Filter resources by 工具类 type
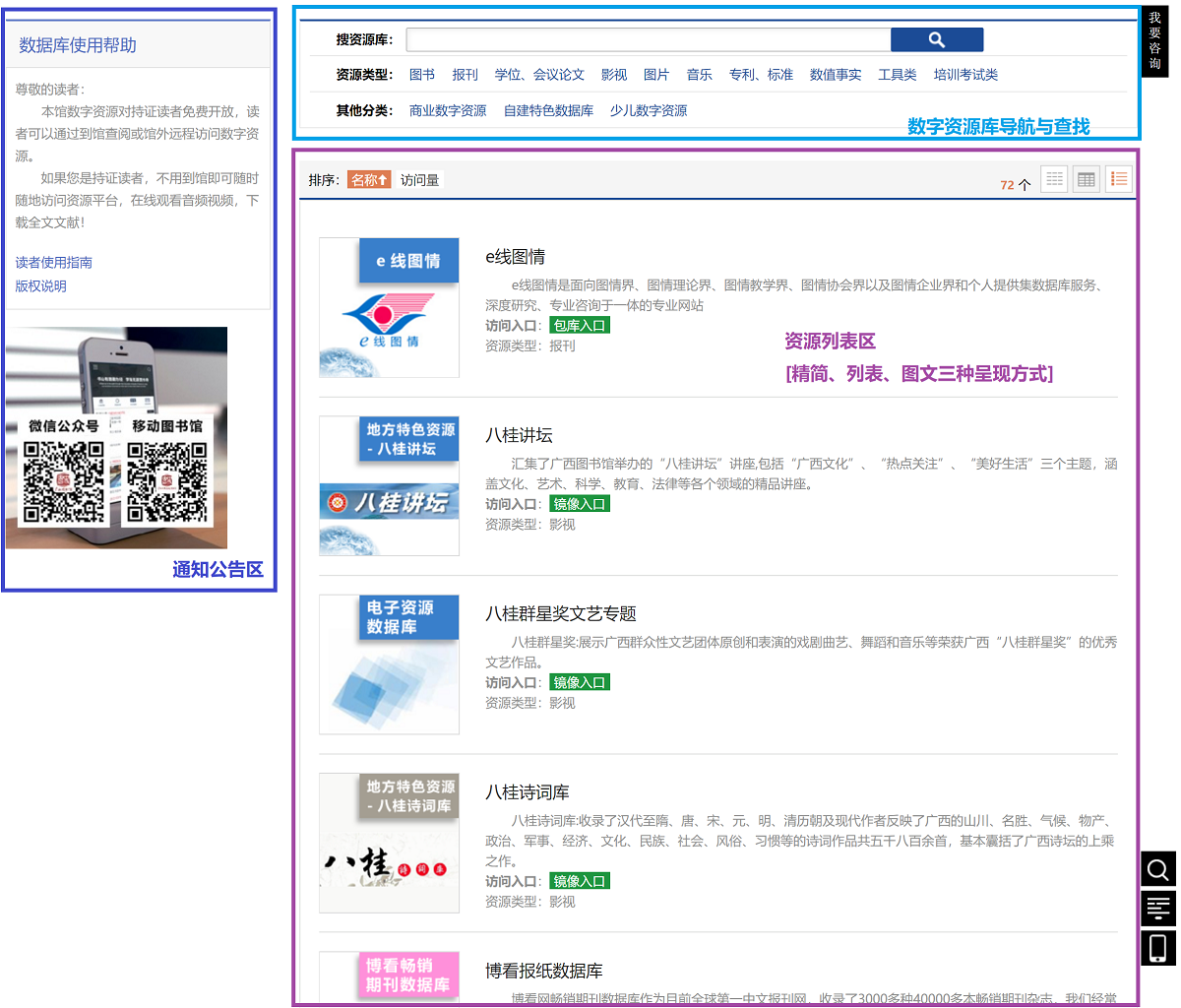 coord(898,75)
